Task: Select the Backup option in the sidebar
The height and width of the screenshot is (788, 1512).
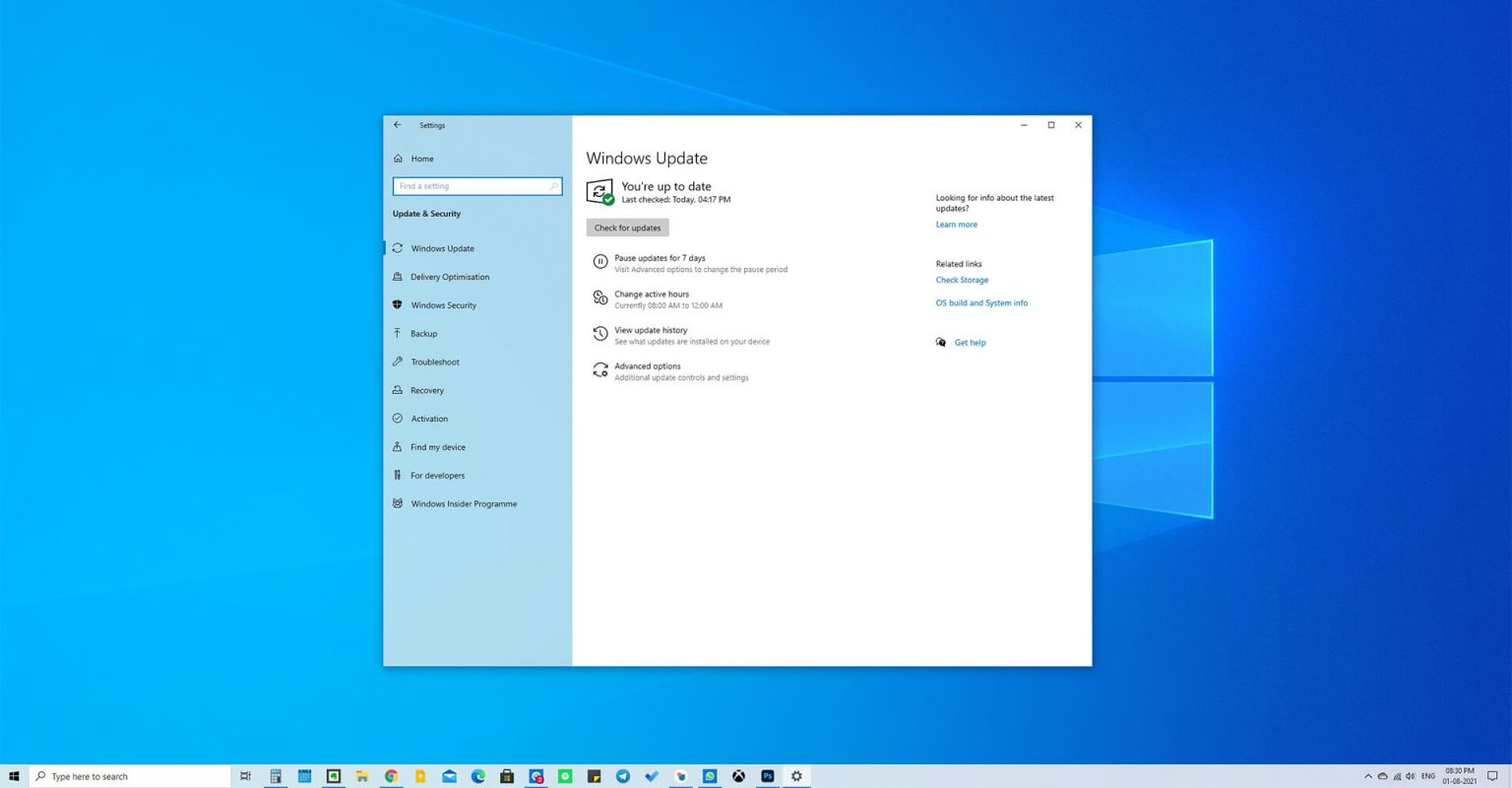Action: 423,333
